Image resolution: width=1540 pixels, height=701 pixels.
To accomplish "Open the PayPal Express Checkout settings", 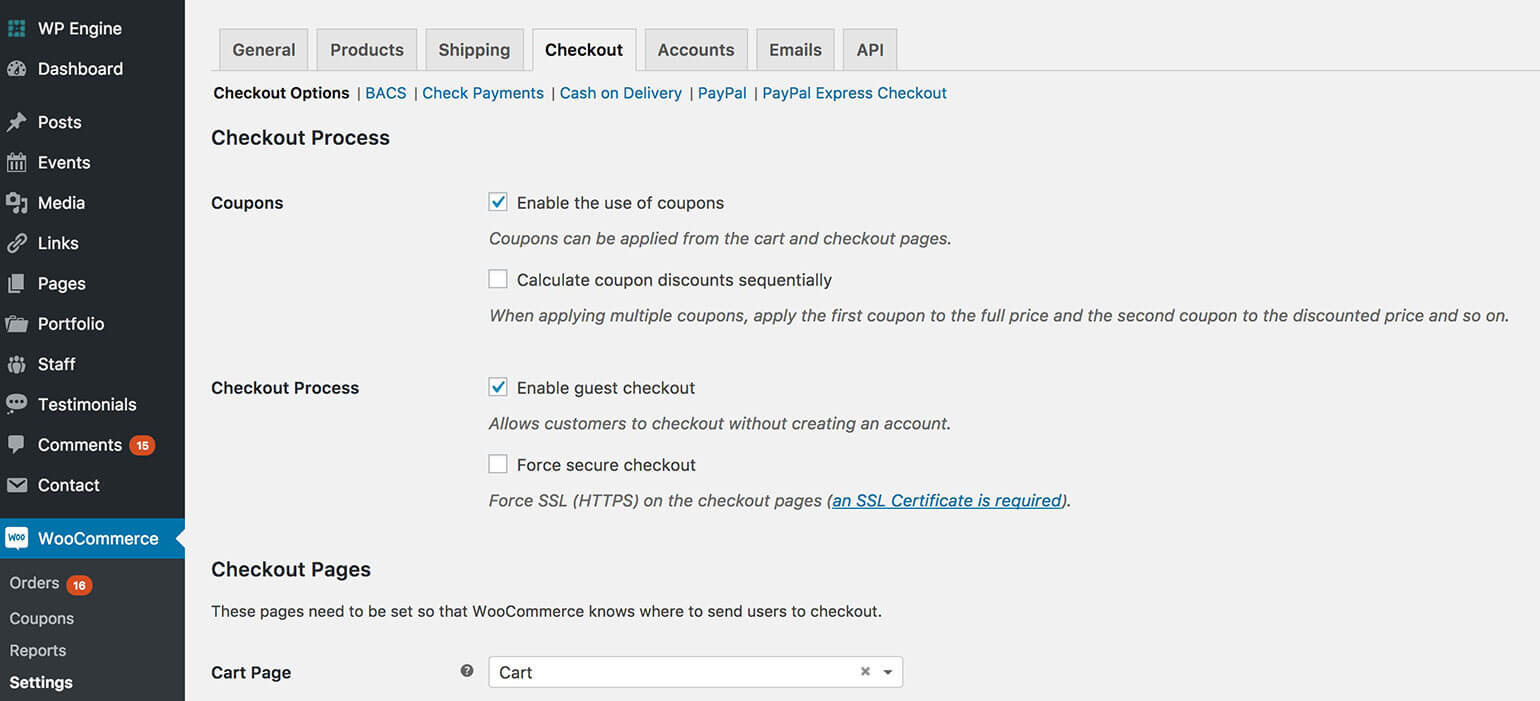I will 854,93.
